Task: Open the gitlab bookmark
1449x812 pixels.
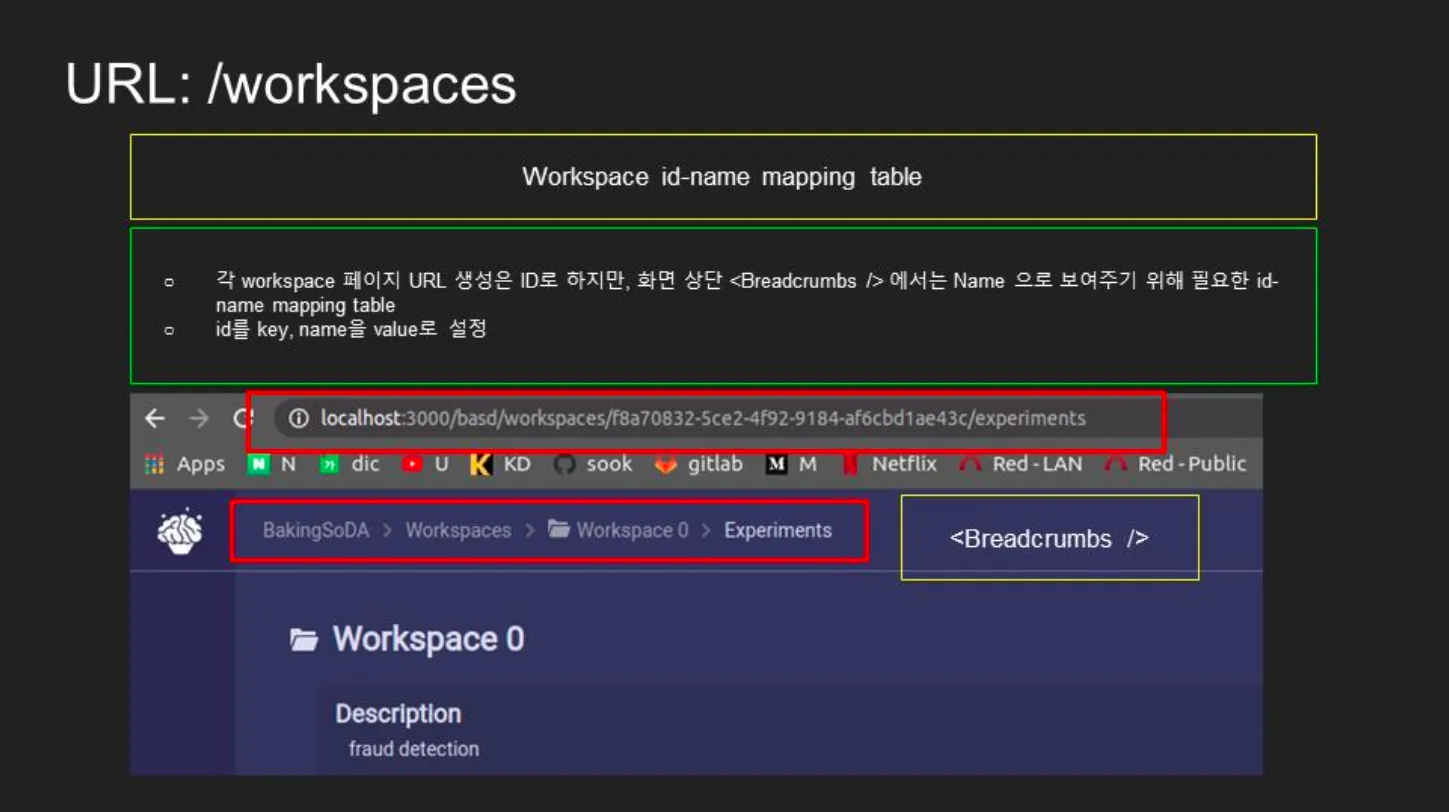Action: pyautogui.click(x=699, y=464)
